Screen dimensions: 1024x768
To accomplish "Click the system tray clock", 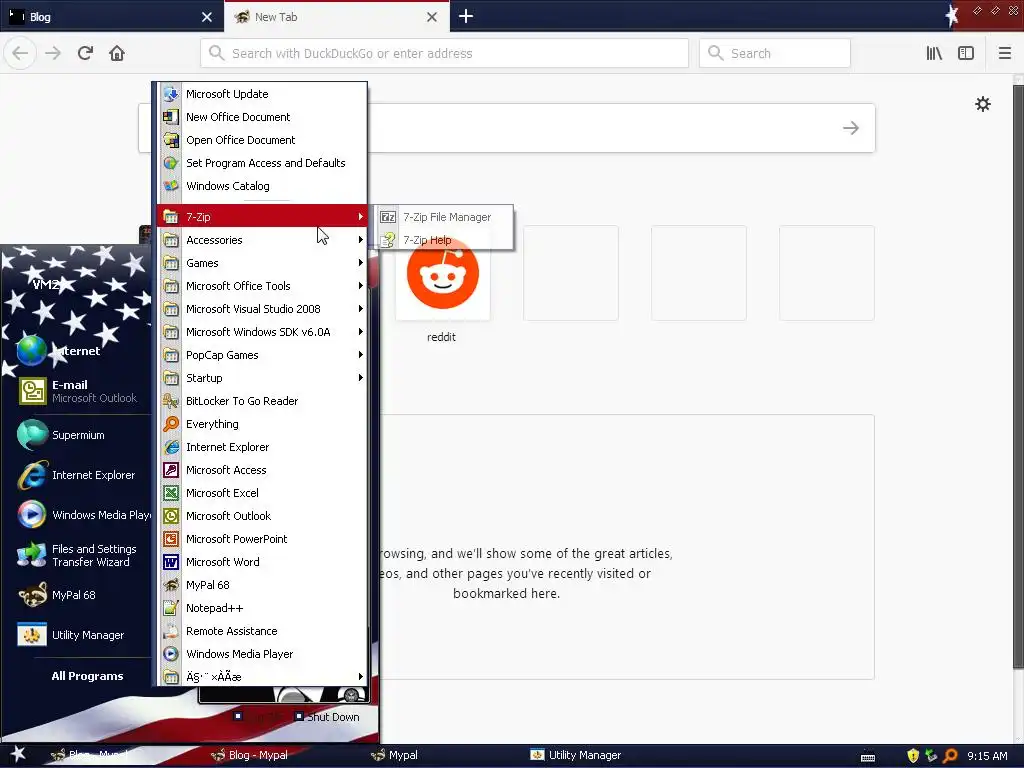I will tap(987, 756).
